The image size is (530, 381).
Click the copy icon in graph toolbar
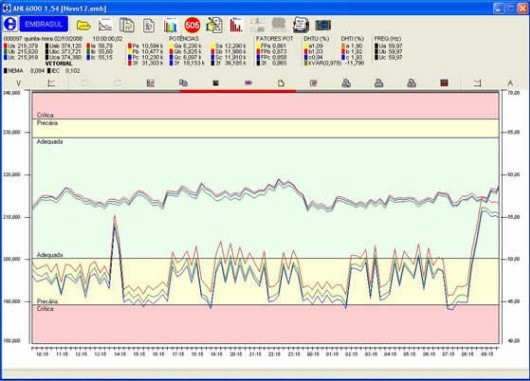(x=183, y=83)
